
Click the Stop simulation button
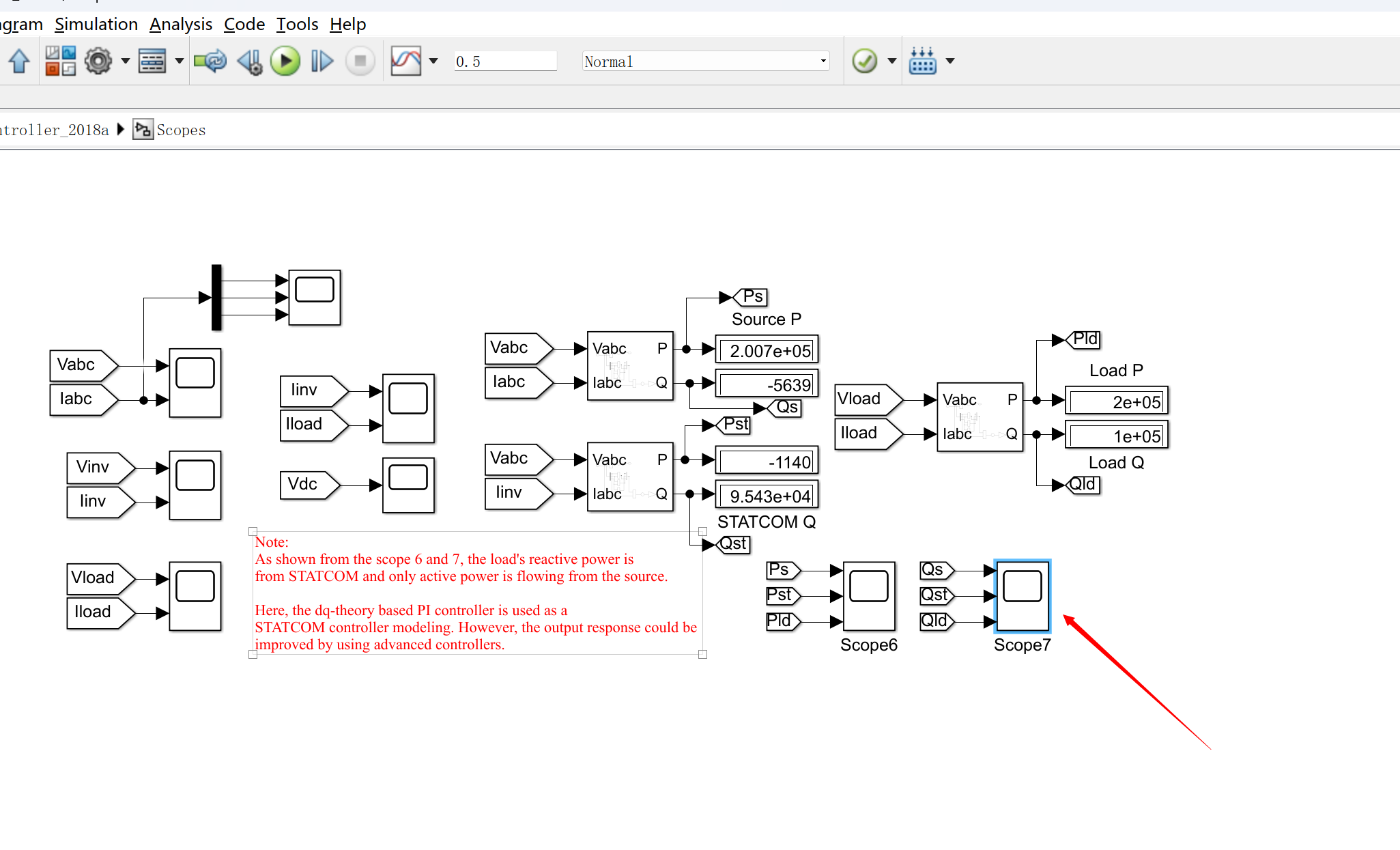(x=360, y=61)
